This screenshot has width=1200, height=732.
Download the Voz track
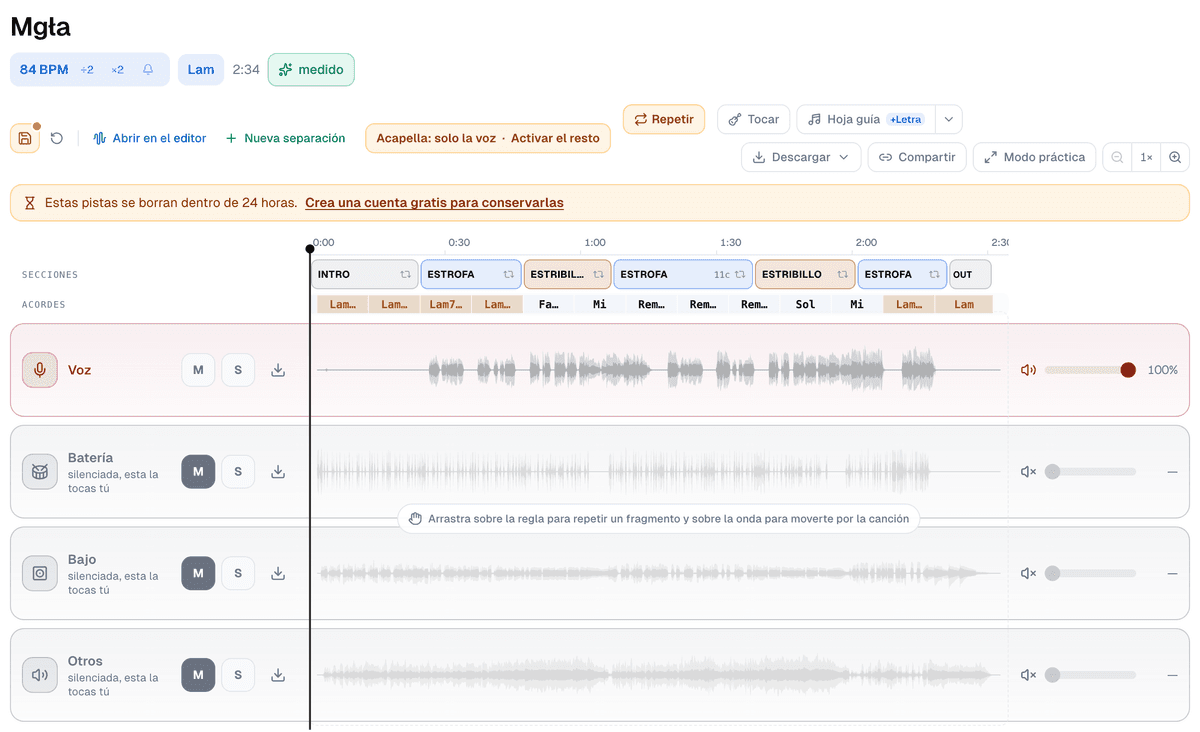tap(278, 370)
